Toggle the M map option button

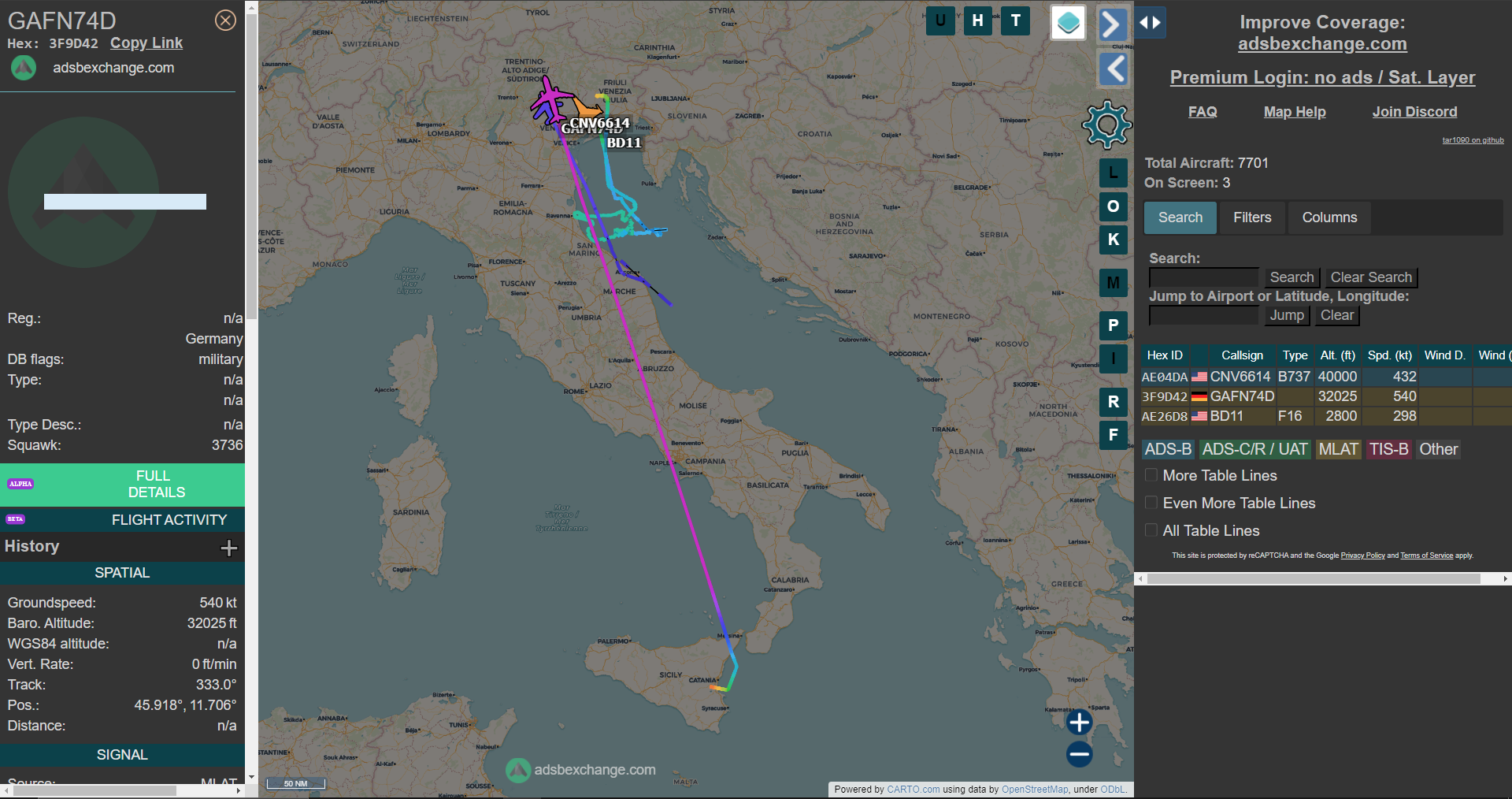[1113, 282]
